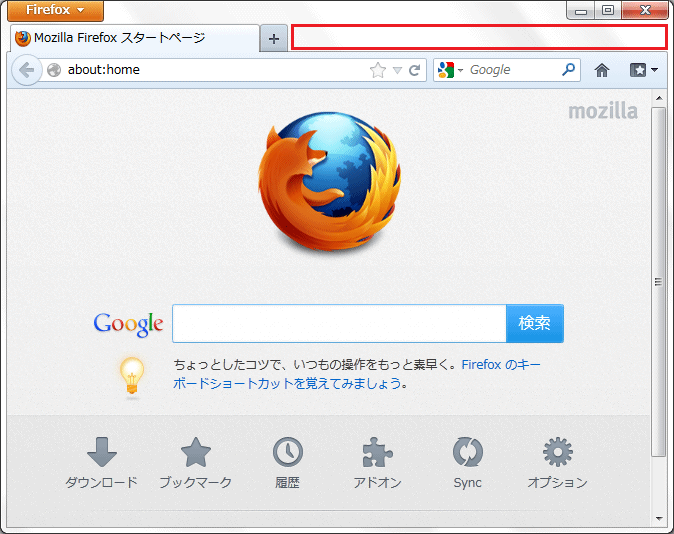Click the Google search box on the page
This screenshot has width=674, height=534.
click(x=339, y=324)
